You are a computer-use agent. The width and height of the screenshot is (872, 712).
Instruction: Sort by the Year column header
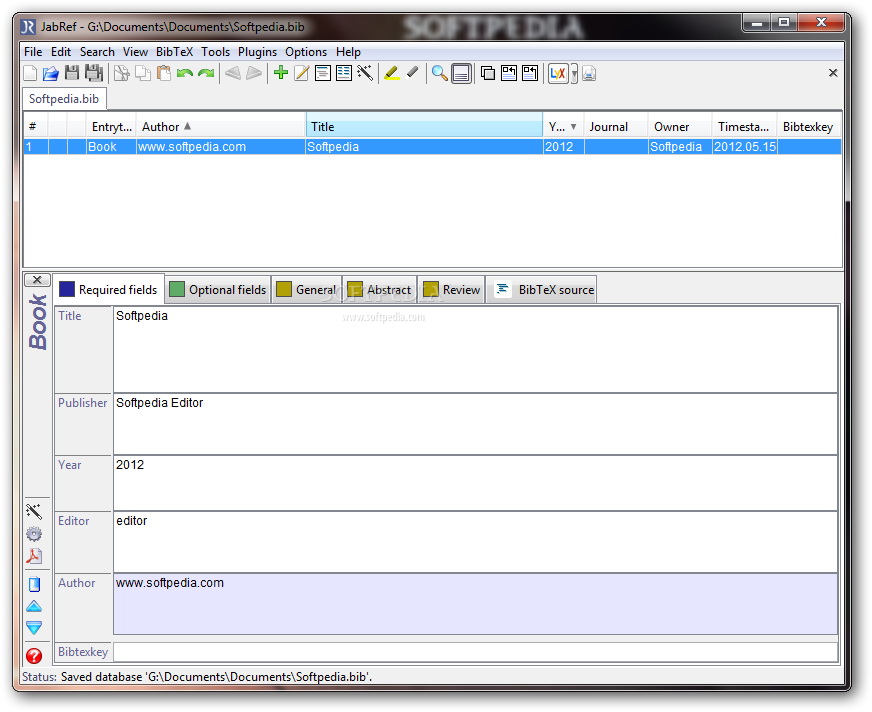pyautogui.click(x=563, y=127)
